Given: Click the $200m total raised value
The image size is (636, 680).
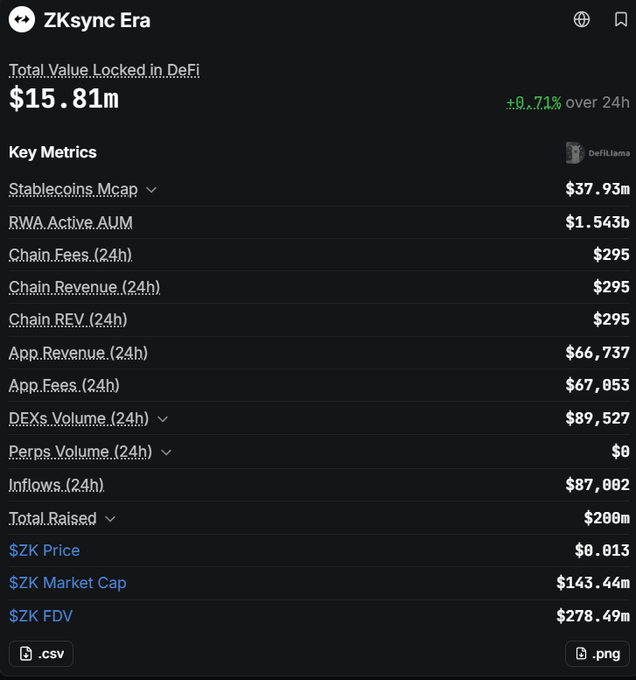Looking at the screenshot, I should 607,518.
